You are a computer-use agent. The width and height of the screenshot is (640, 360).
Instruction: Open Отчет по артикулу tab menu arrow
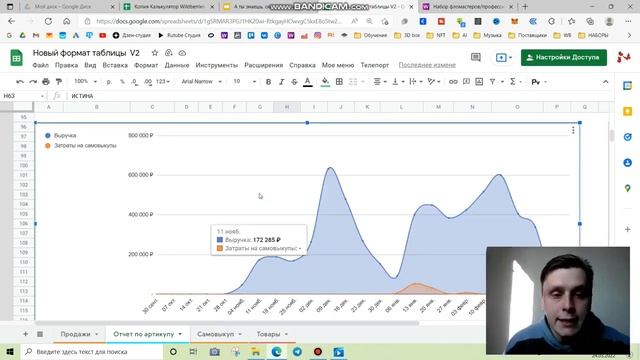pyautogui.click(x=180, y=334)
